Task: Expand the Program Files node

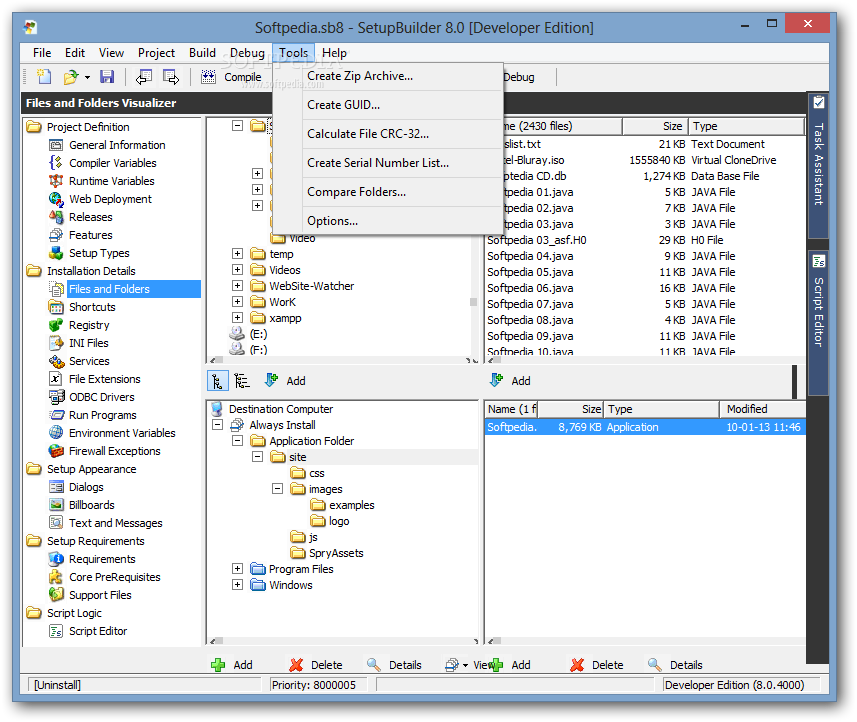Action: [x=237, y=569]
